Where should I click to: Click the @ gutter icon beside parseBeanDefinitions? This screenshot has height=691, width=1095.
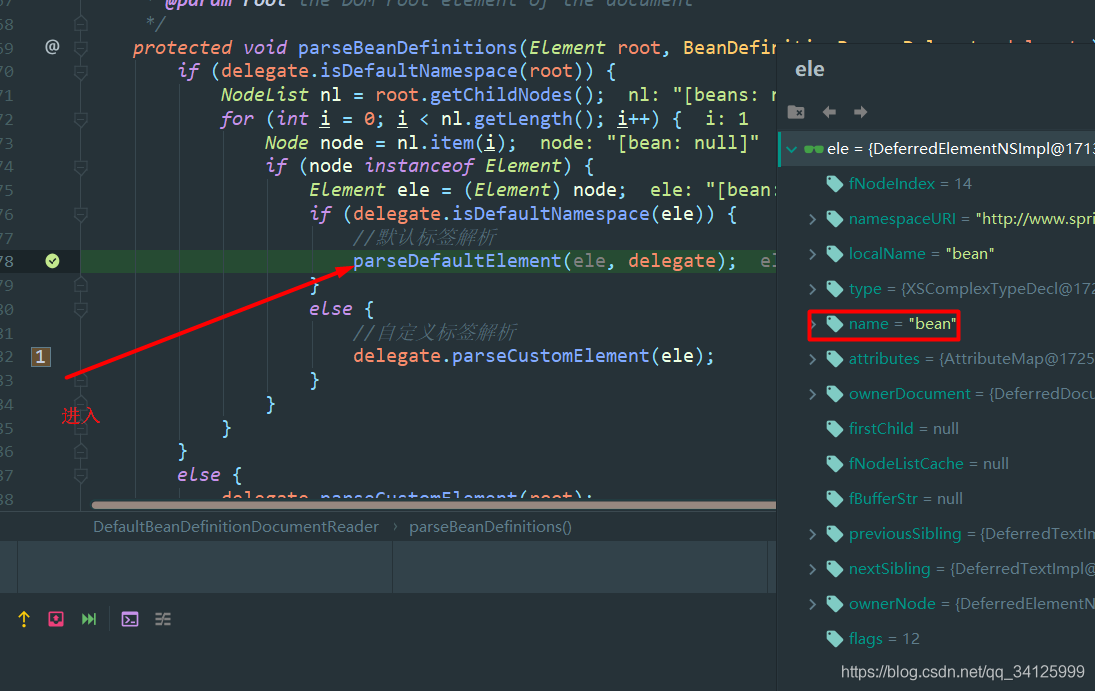pos(52,46)
